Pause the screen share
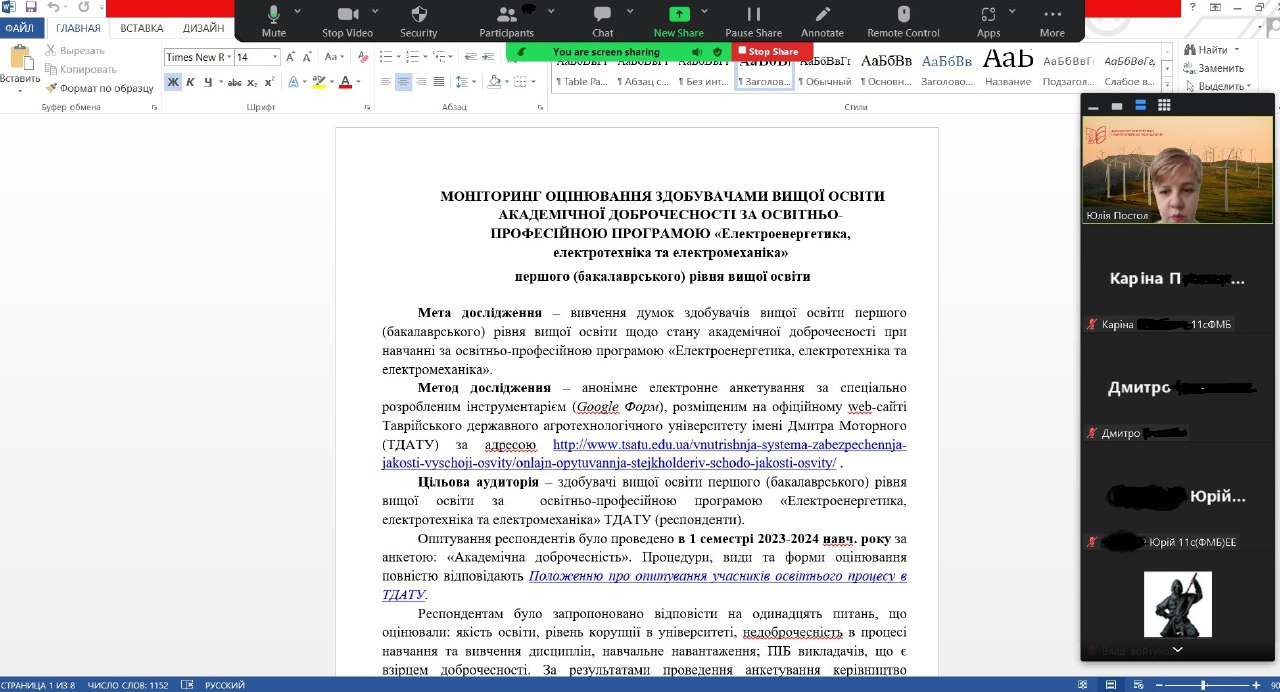Image resolution: width=1280 pixels, height=692 pixels. 754,21
